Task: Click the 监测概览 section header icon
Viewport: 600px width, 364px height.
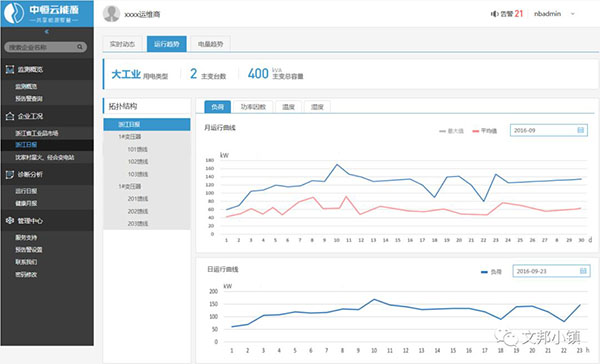Action: [10, 69]
